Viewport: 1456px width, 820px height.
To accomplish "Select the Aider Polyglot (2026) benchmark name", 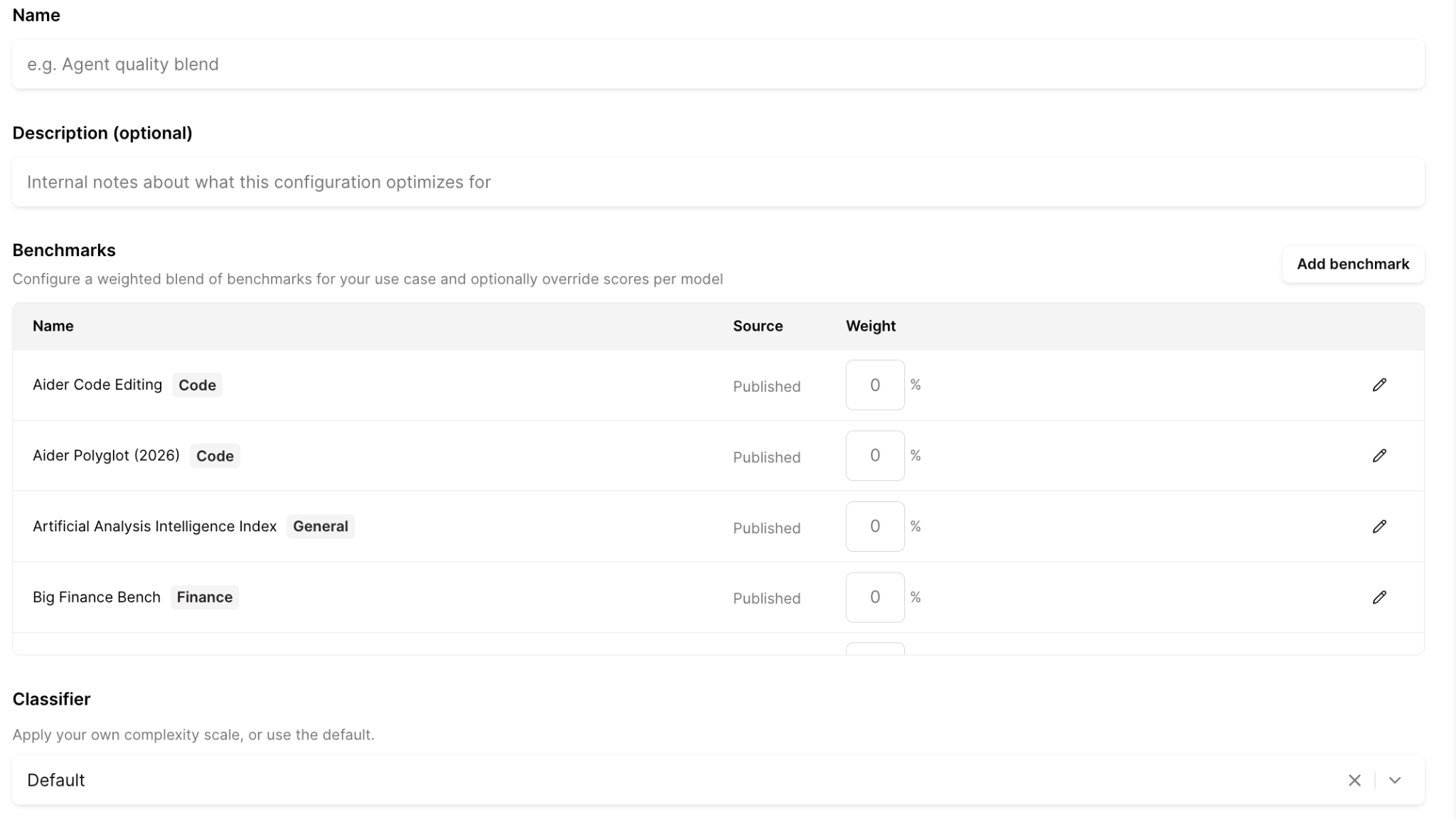I will [x=106, y=455].
